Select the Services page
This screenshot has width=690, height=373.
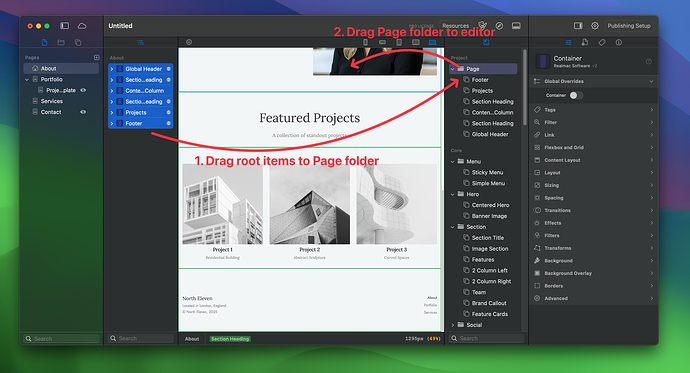[x=51, y=101]
